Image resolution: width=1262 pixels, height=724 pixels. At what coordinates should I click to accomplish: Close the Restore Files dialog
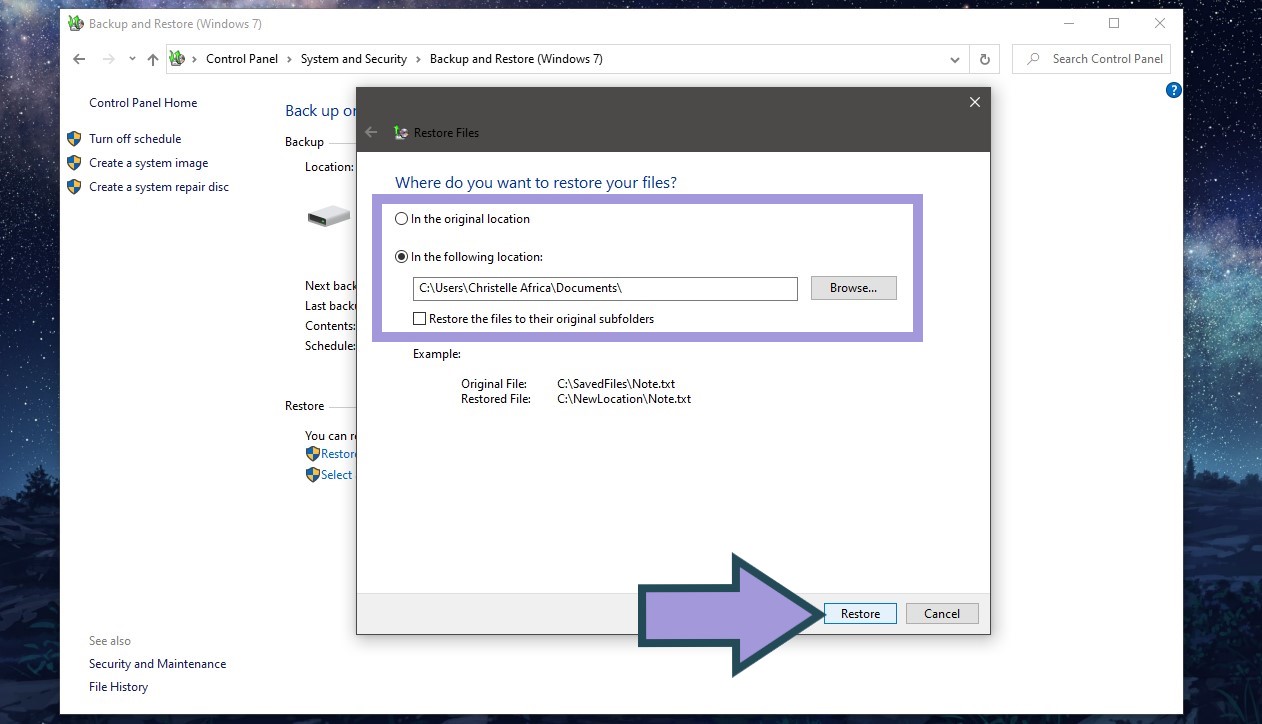click(975, 102)
